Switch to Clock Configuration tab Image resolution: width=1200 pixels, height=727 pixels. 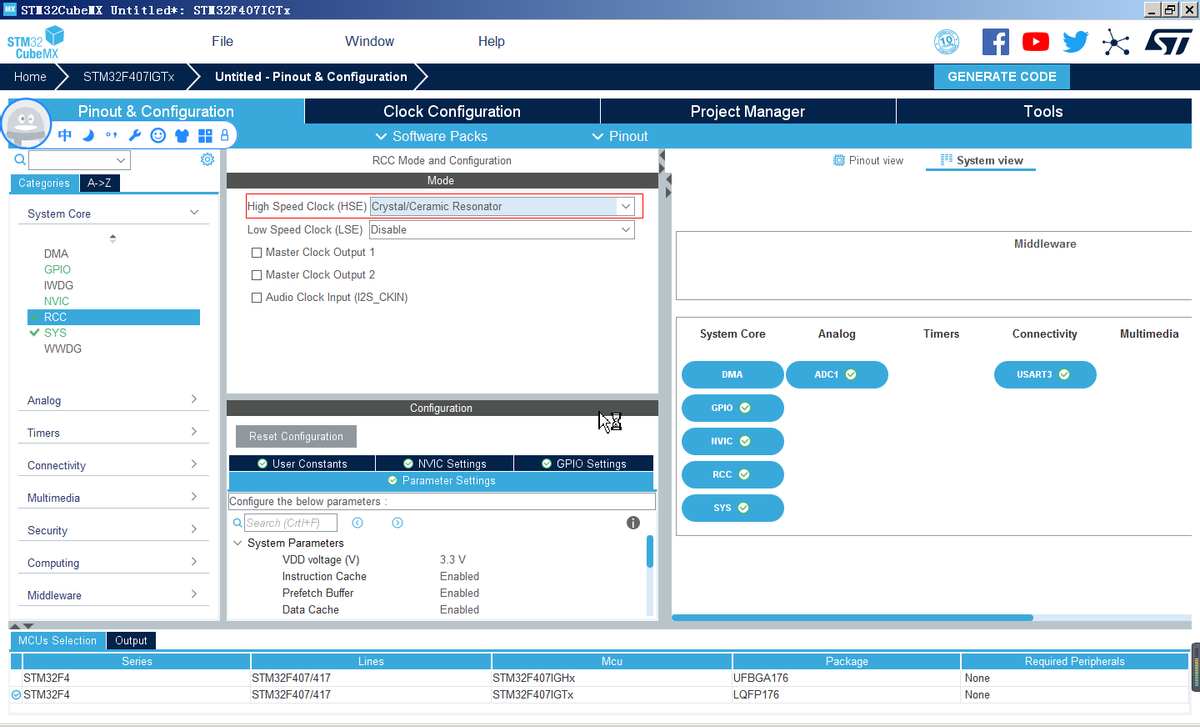click(x=452, y=111)
